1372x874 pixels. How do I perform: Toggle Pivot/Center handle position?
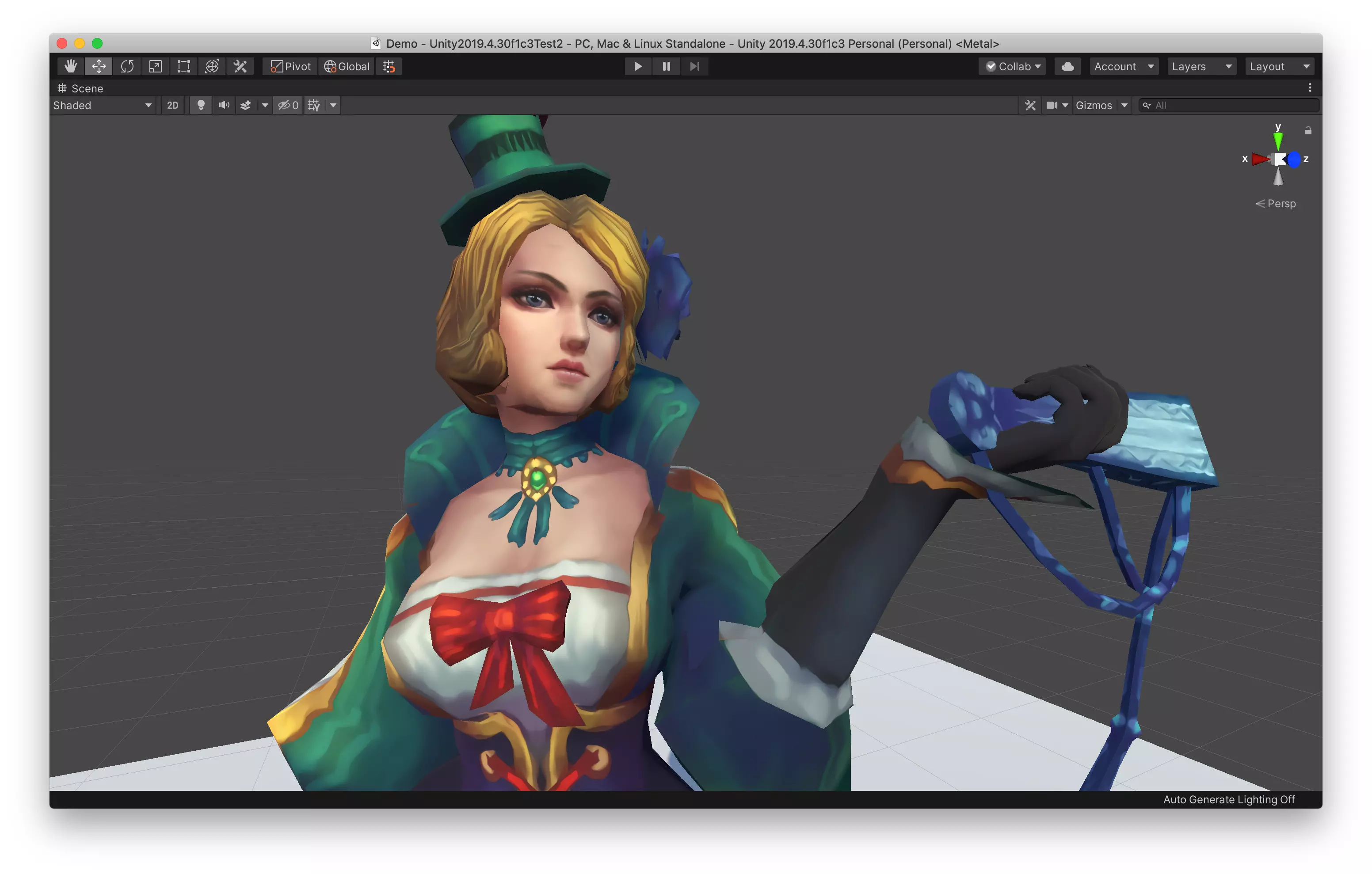290,67
